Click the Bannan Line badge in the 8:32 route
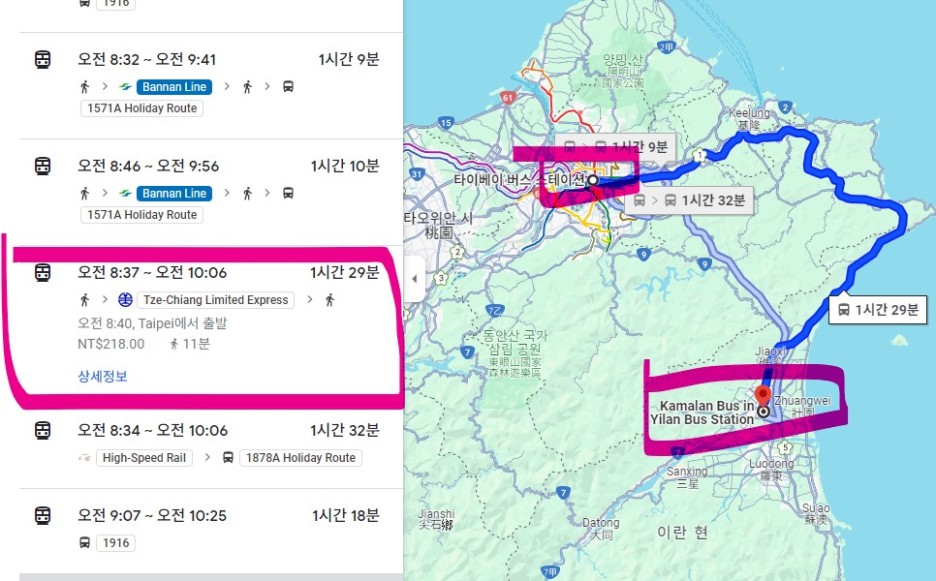This screenshot has width=936, height=581. pyautogui.click(x=174, y=87)
